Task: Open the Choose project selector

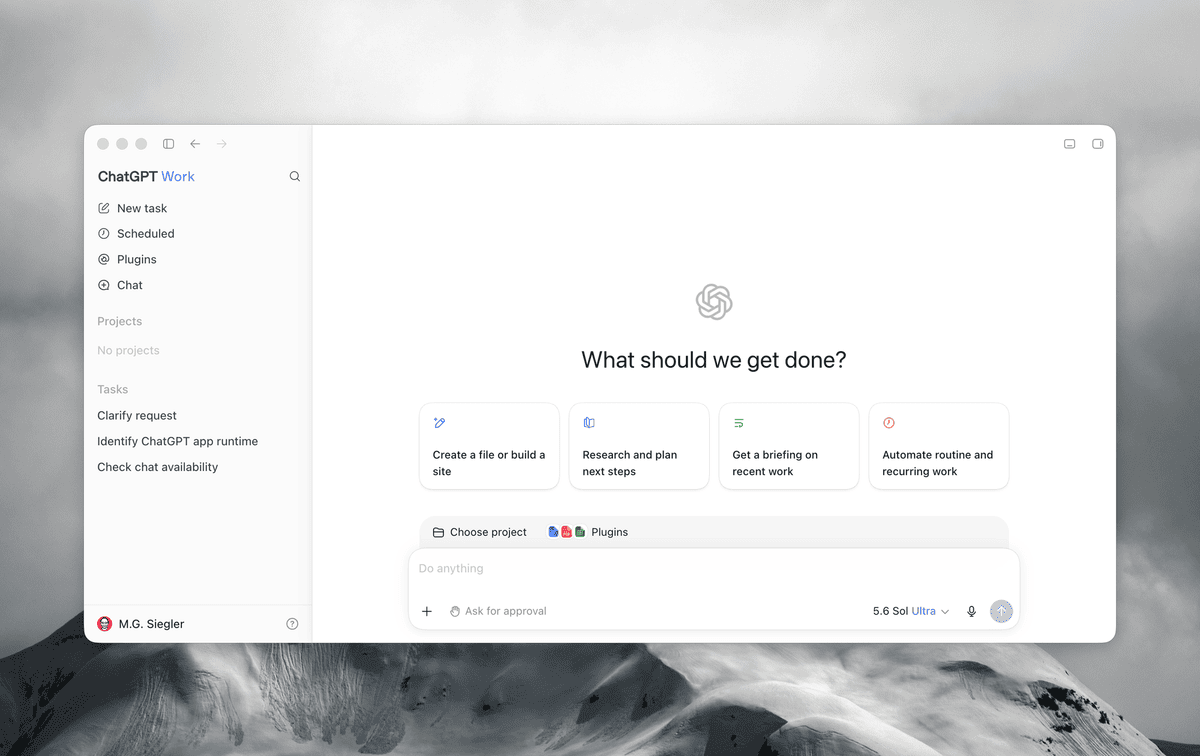Action: point(480,532)
